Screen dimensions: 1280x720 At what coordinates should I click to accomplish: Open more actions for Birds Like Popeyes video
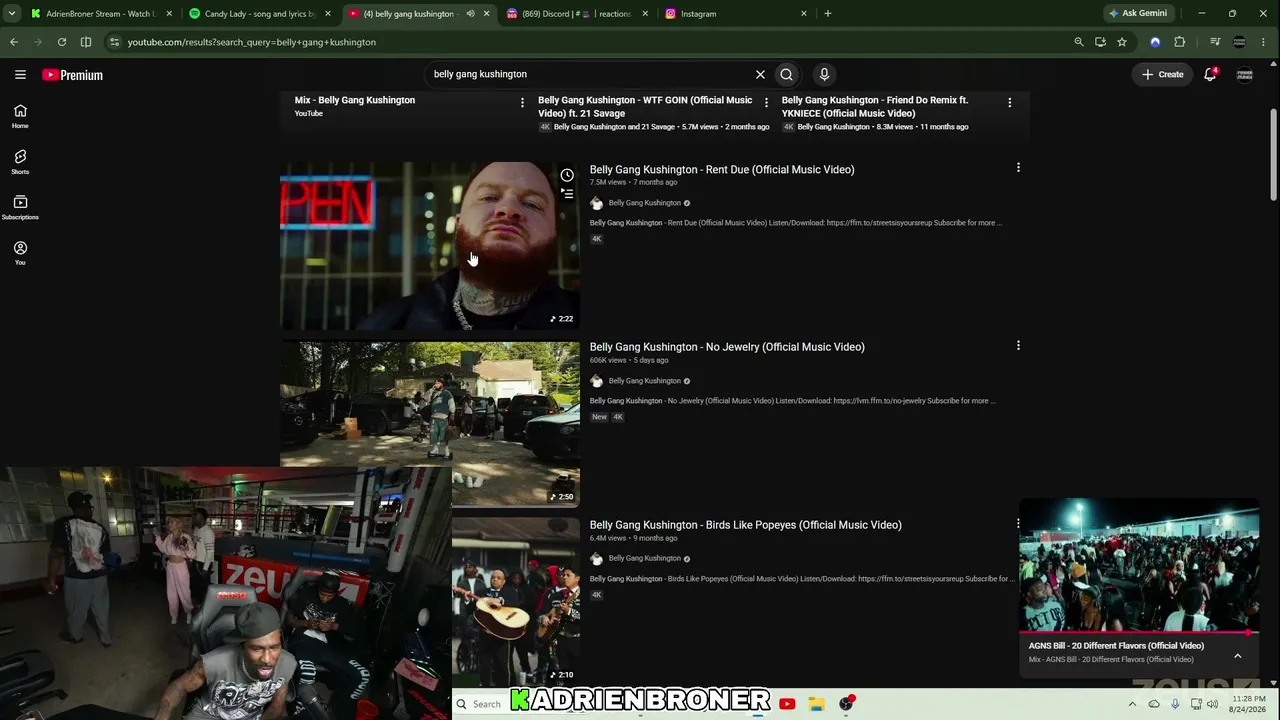[x=1018, y=524]
